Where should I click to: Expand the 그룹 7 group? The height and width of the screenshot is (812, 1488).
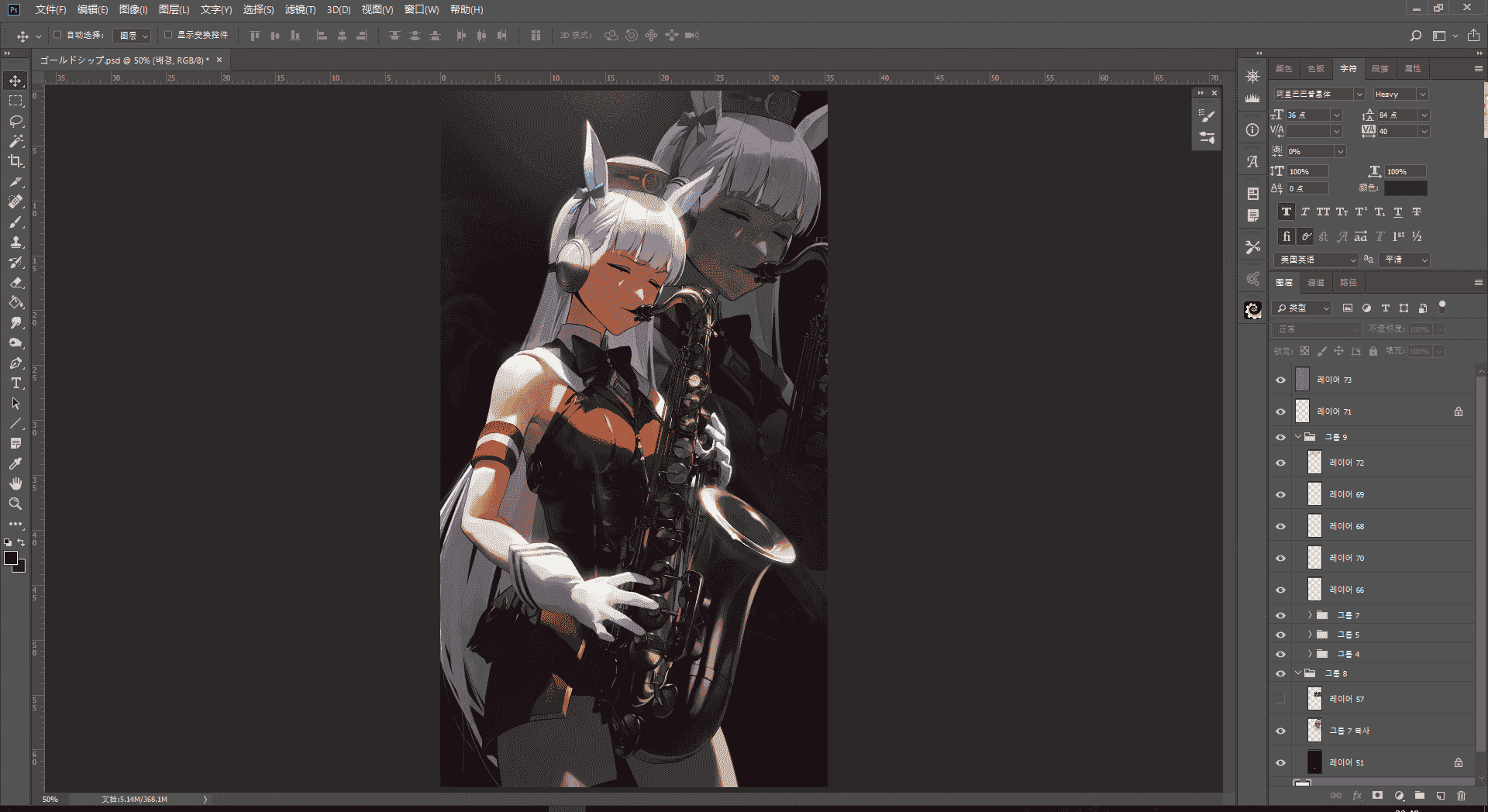coord(1311,615)
